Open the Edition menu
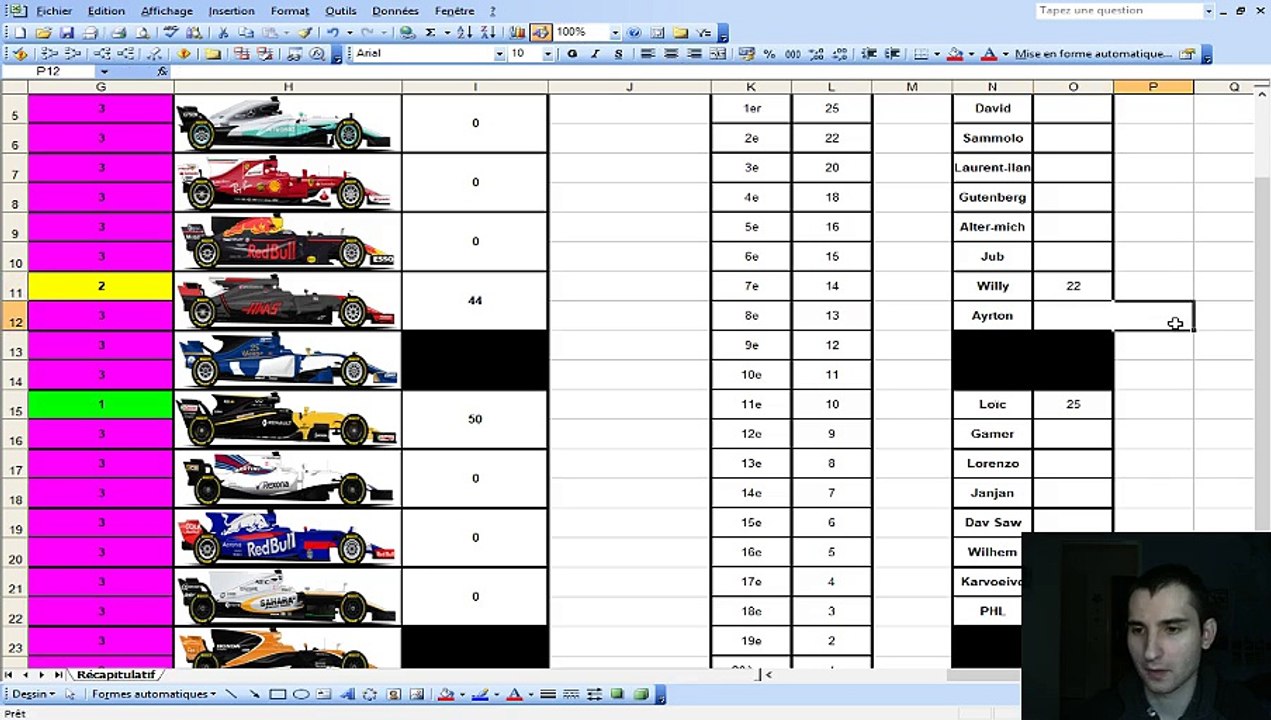The image size is (1271, 720). 106,11
